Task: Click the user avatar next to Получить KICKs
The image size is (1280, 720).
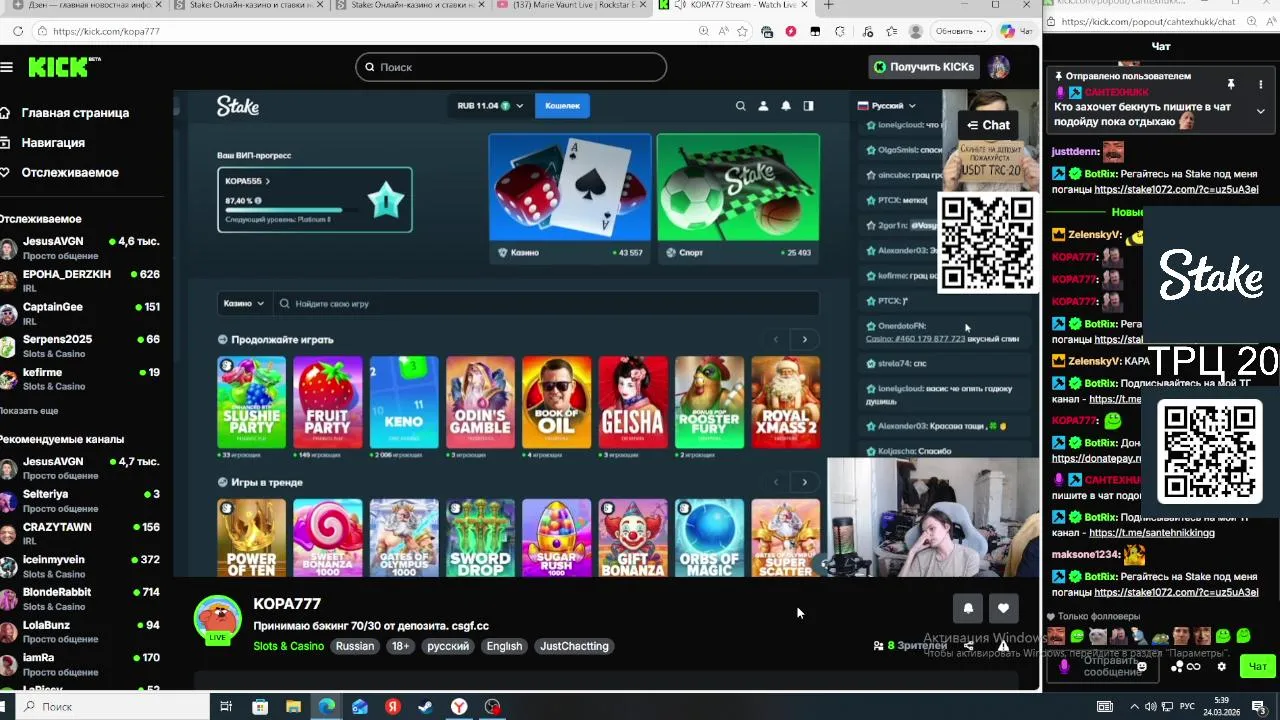Action: pyautogui.click(x=998, y=67)
